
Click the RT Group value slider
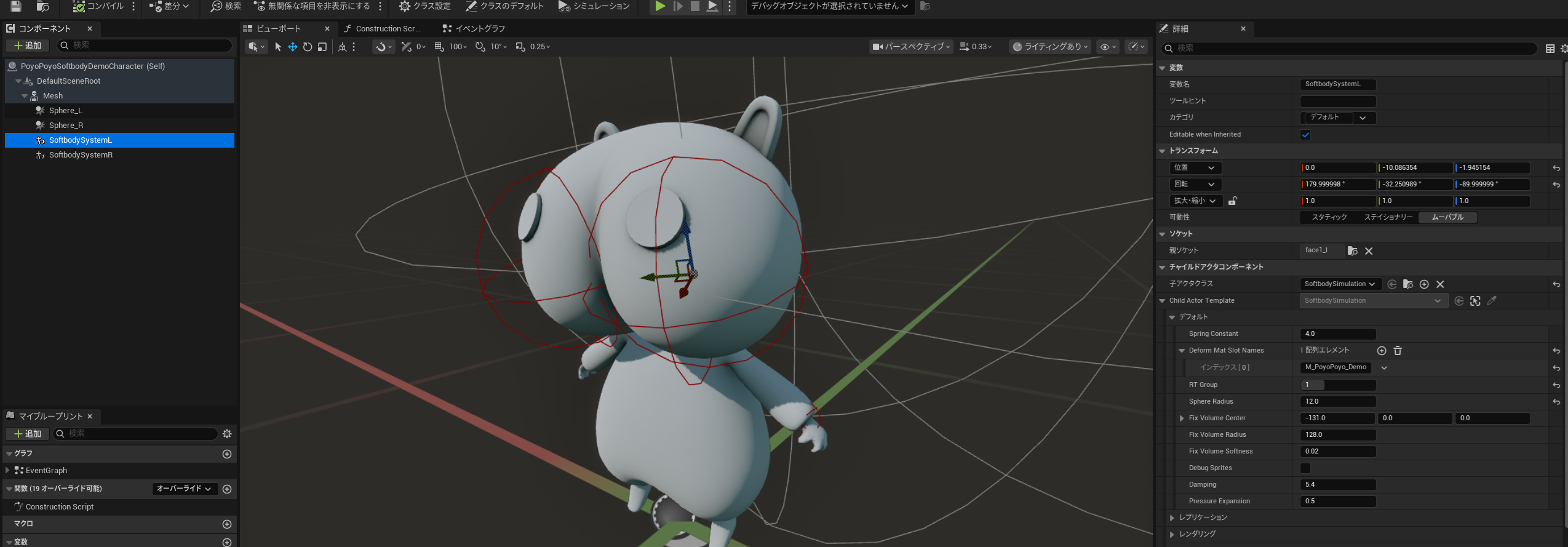1338,385
